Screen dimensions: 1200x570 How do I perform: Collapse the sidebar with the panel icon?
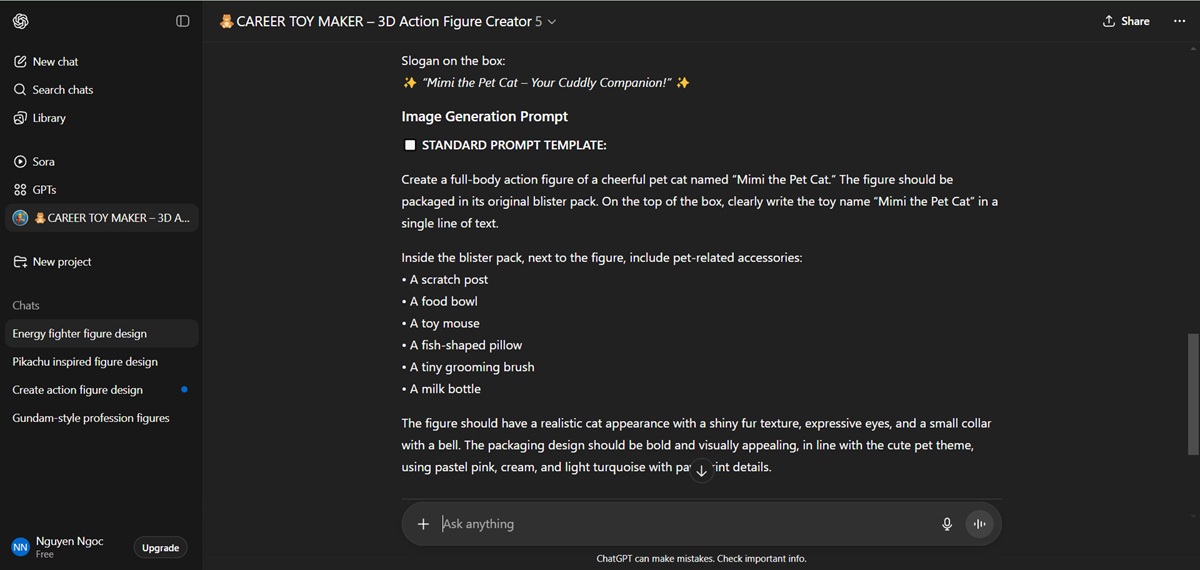click(x=182, y=21)
